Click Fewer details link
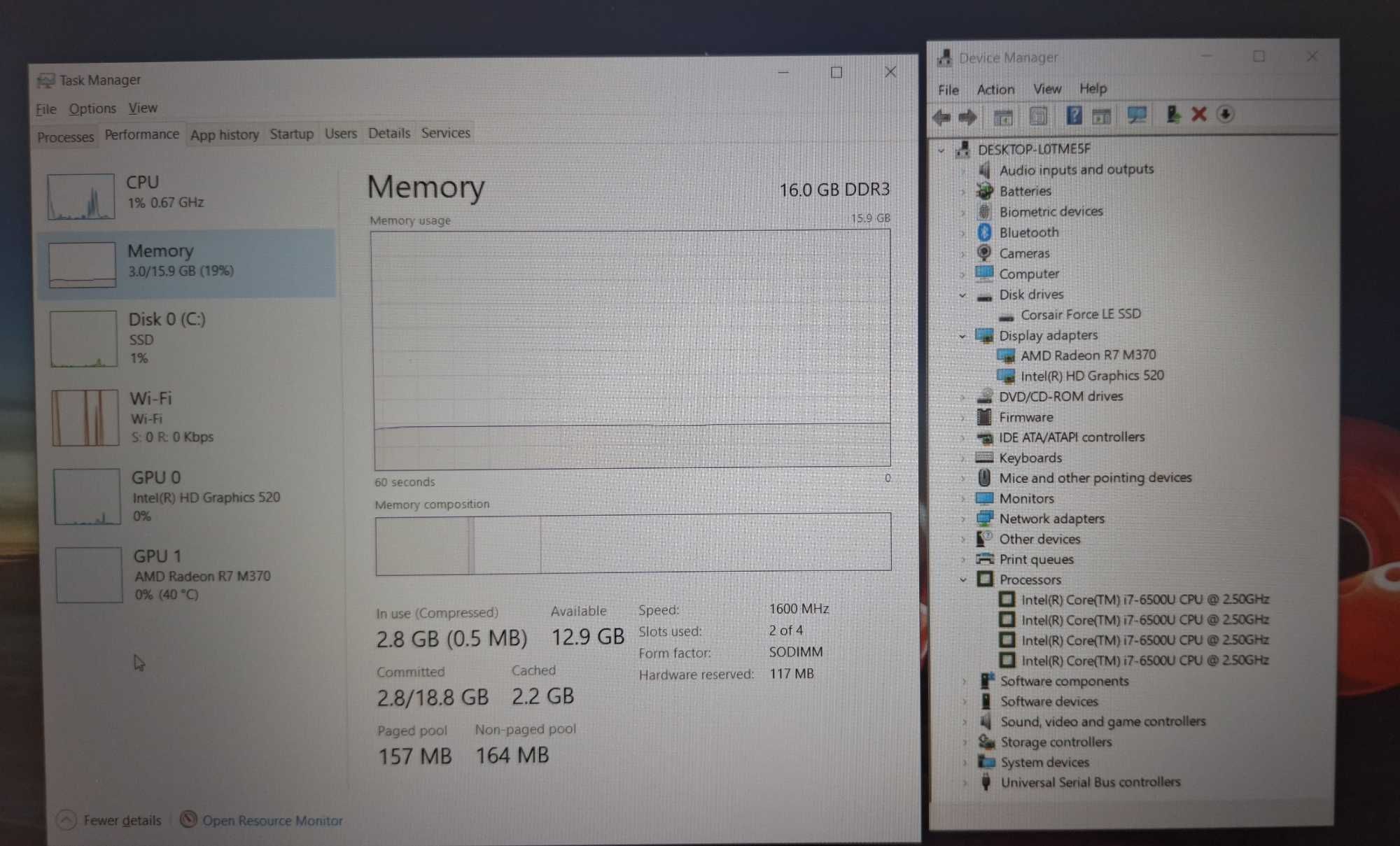 122,820
